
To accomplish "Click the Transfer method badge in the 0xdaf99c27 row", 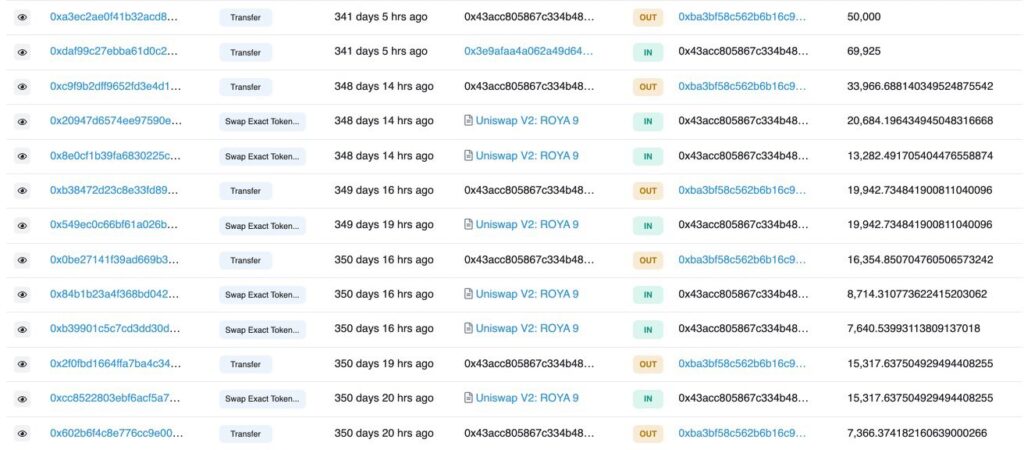I will 245,52.
